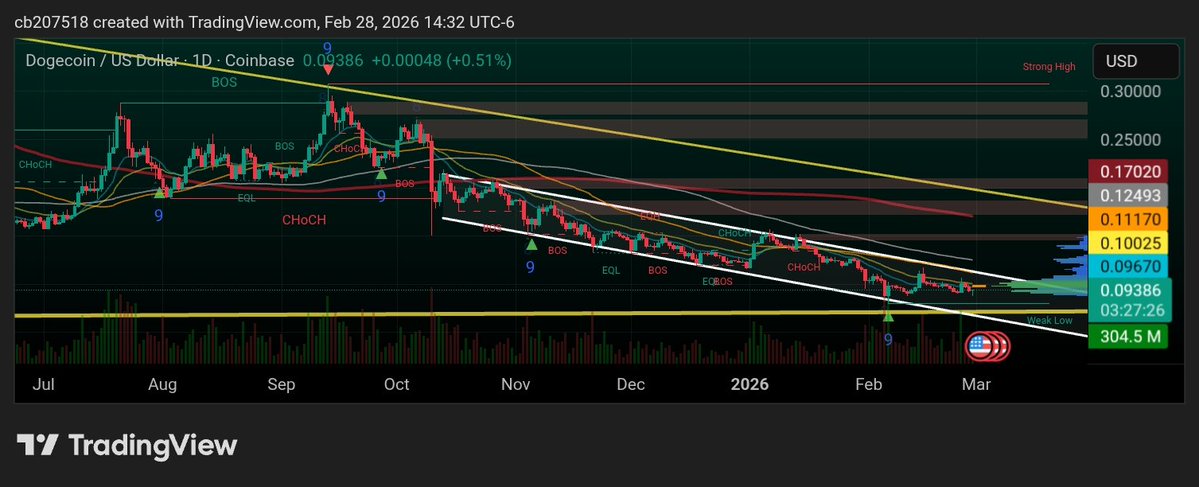
Task: Click the 0.09670 cyan price label
Action: point(1129,267)
